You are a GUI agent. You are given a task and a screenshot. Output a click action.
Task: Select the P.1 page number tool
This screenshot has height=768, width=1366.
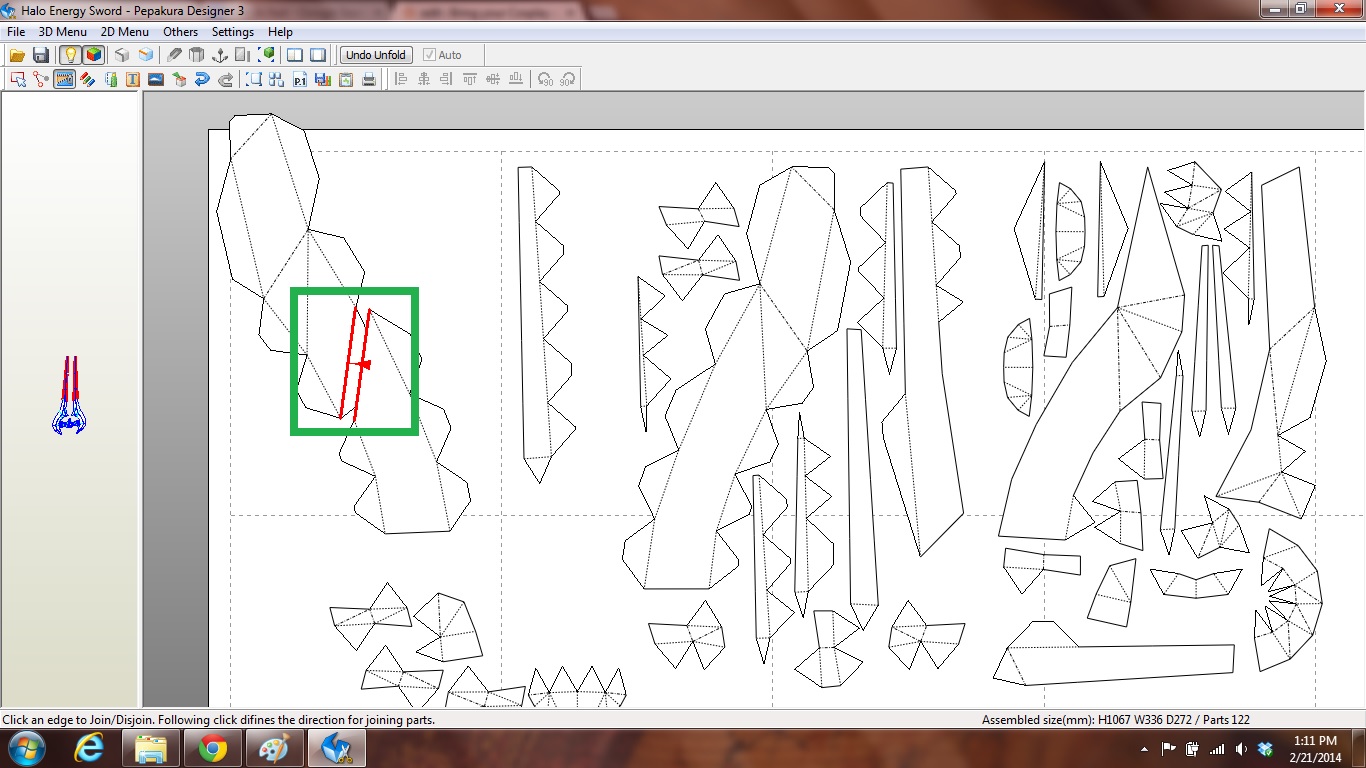tap(300, 79)
